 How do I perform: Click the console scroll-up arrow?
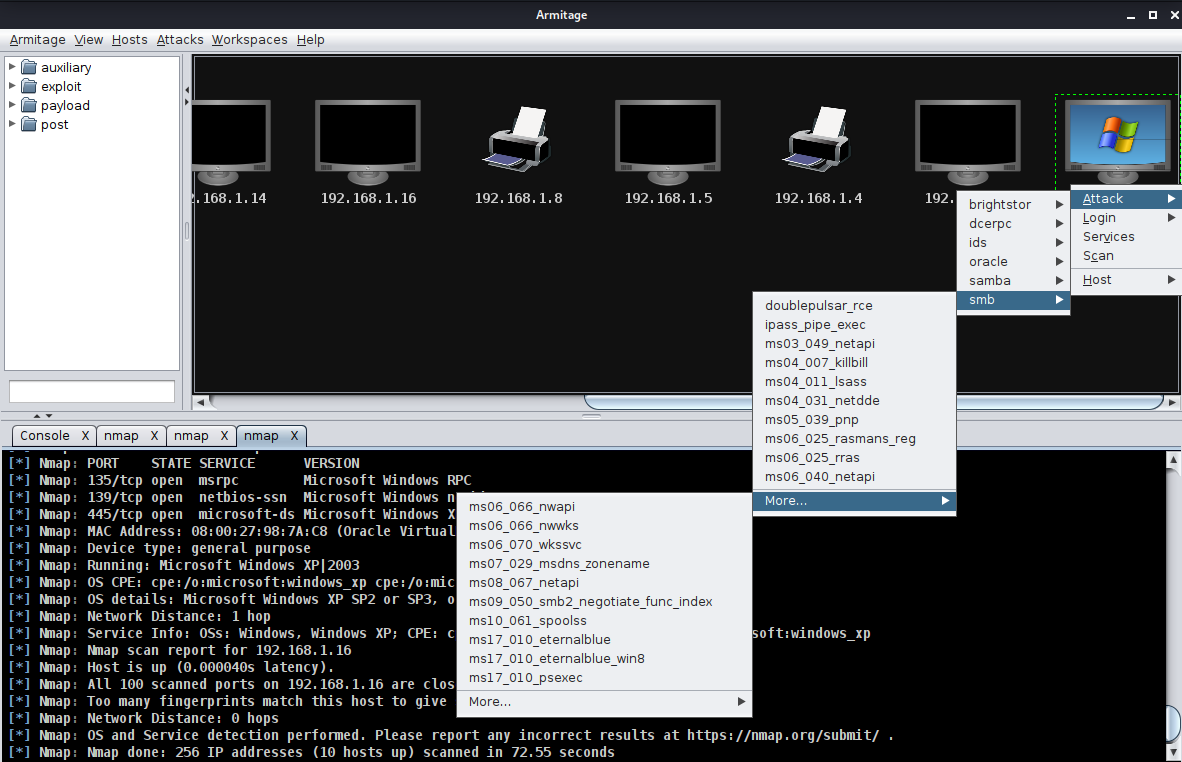[x=1173, y=458]
